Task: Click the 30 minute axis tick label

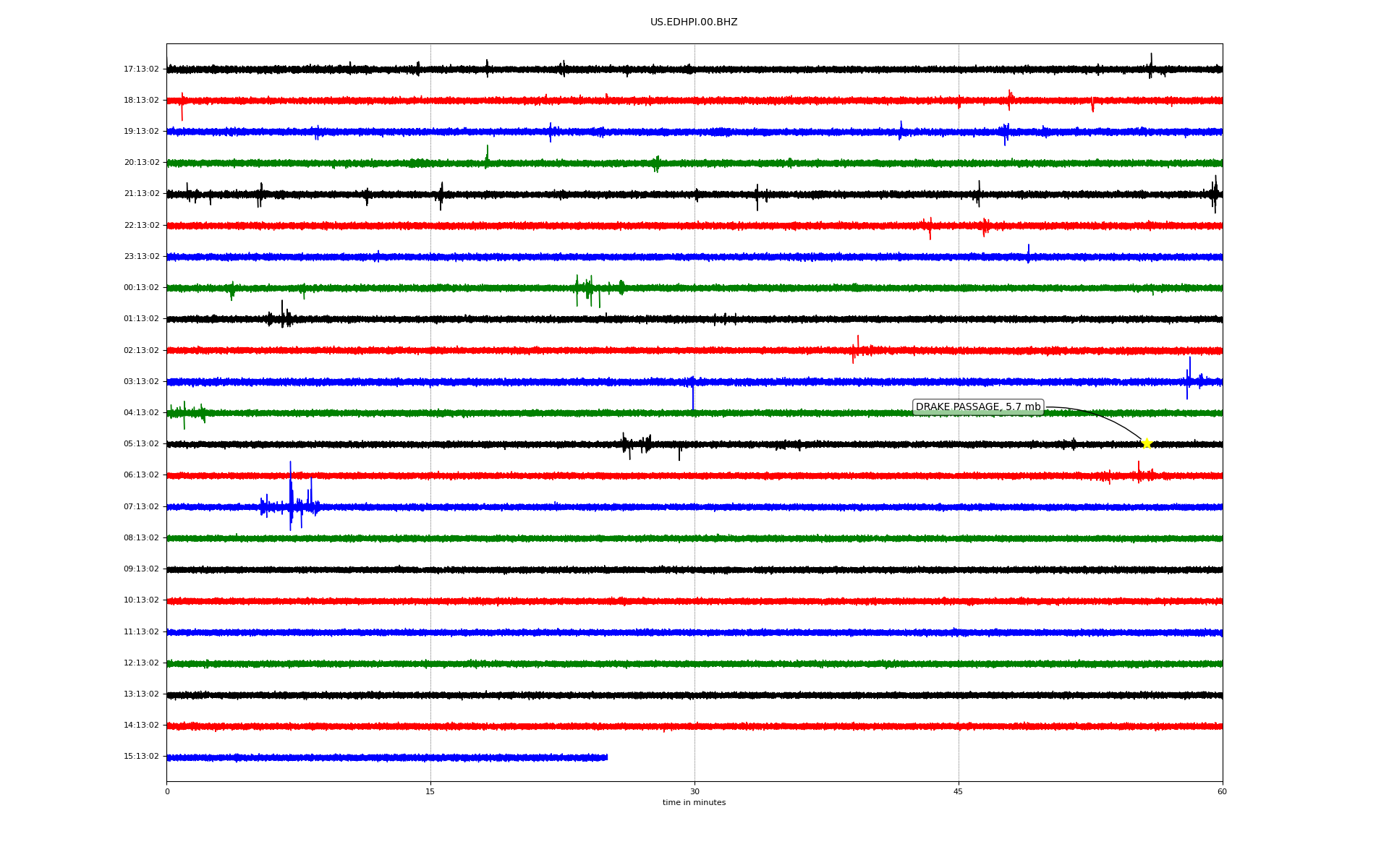Action: (694, 792)
